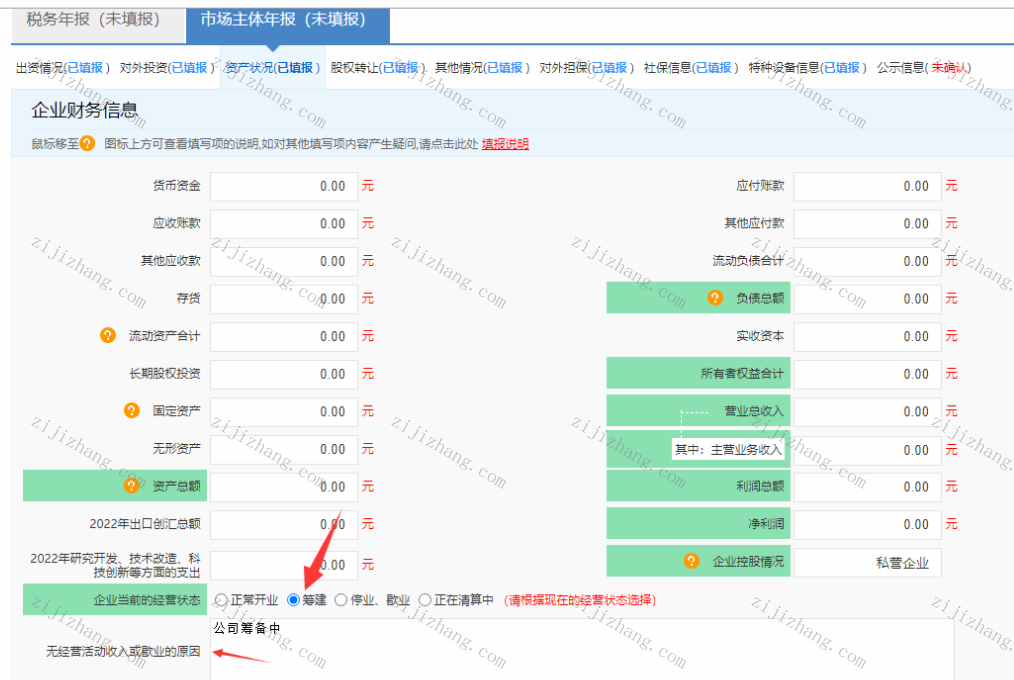
Task: Open 社保信息 section
Action: point(691,68)
